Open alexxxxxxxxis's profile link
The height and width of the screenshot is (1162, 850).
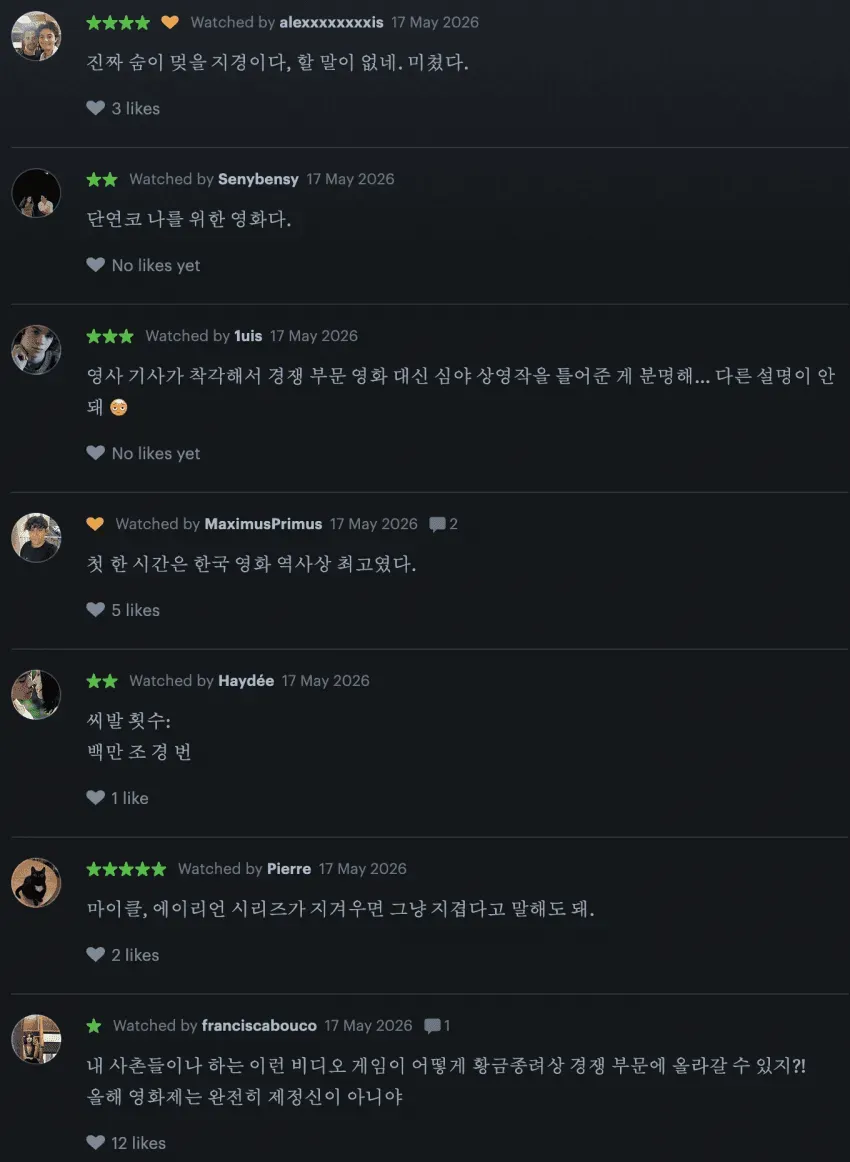(331, 22)
